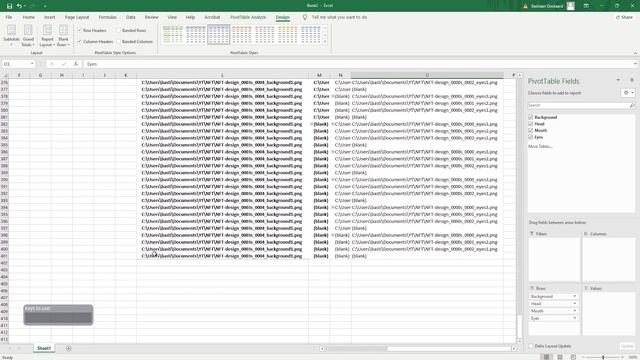
Task: Switch to Normal view in status bar
Action: point(547,357)
